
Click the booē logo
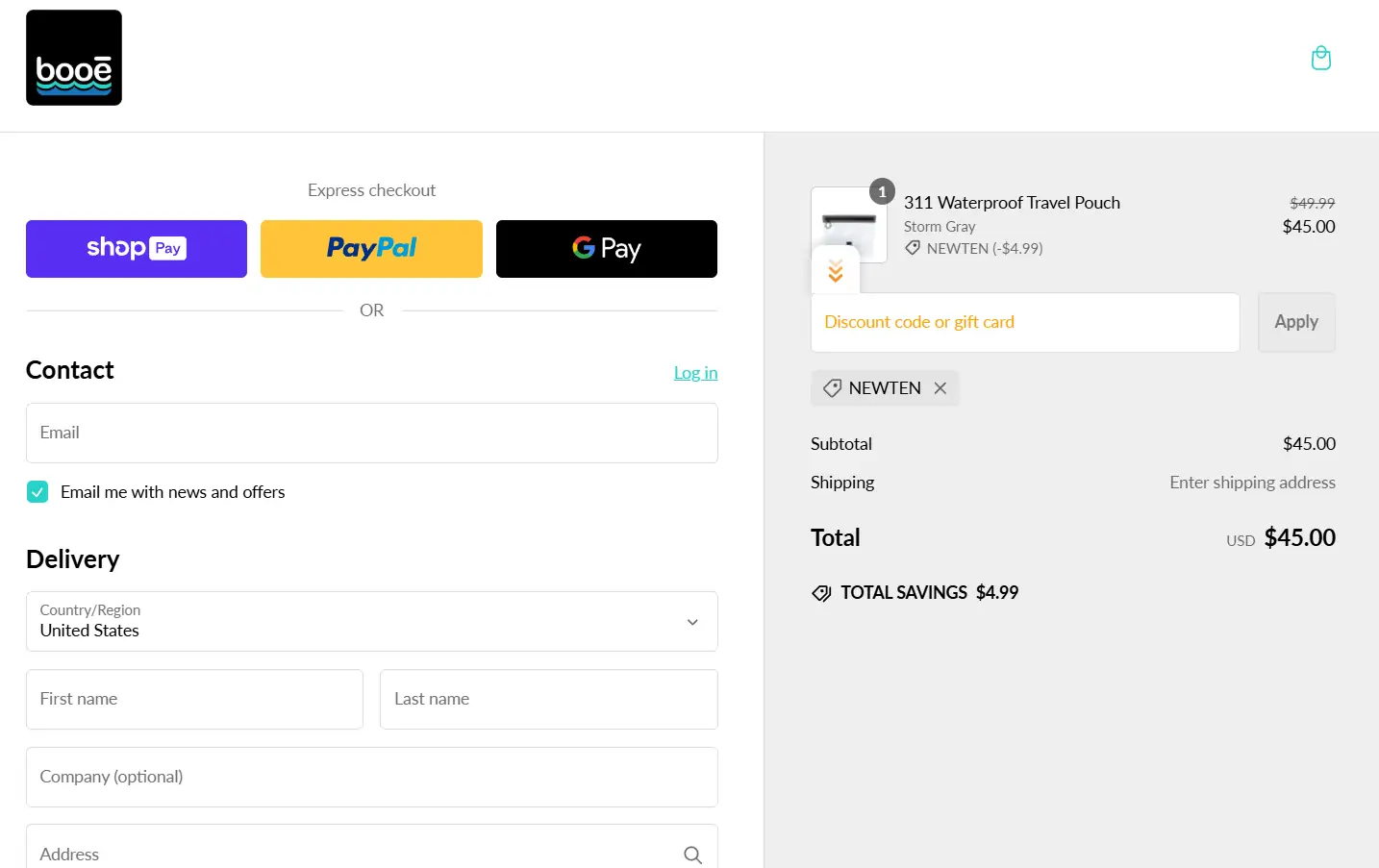(x=73, y=57)
